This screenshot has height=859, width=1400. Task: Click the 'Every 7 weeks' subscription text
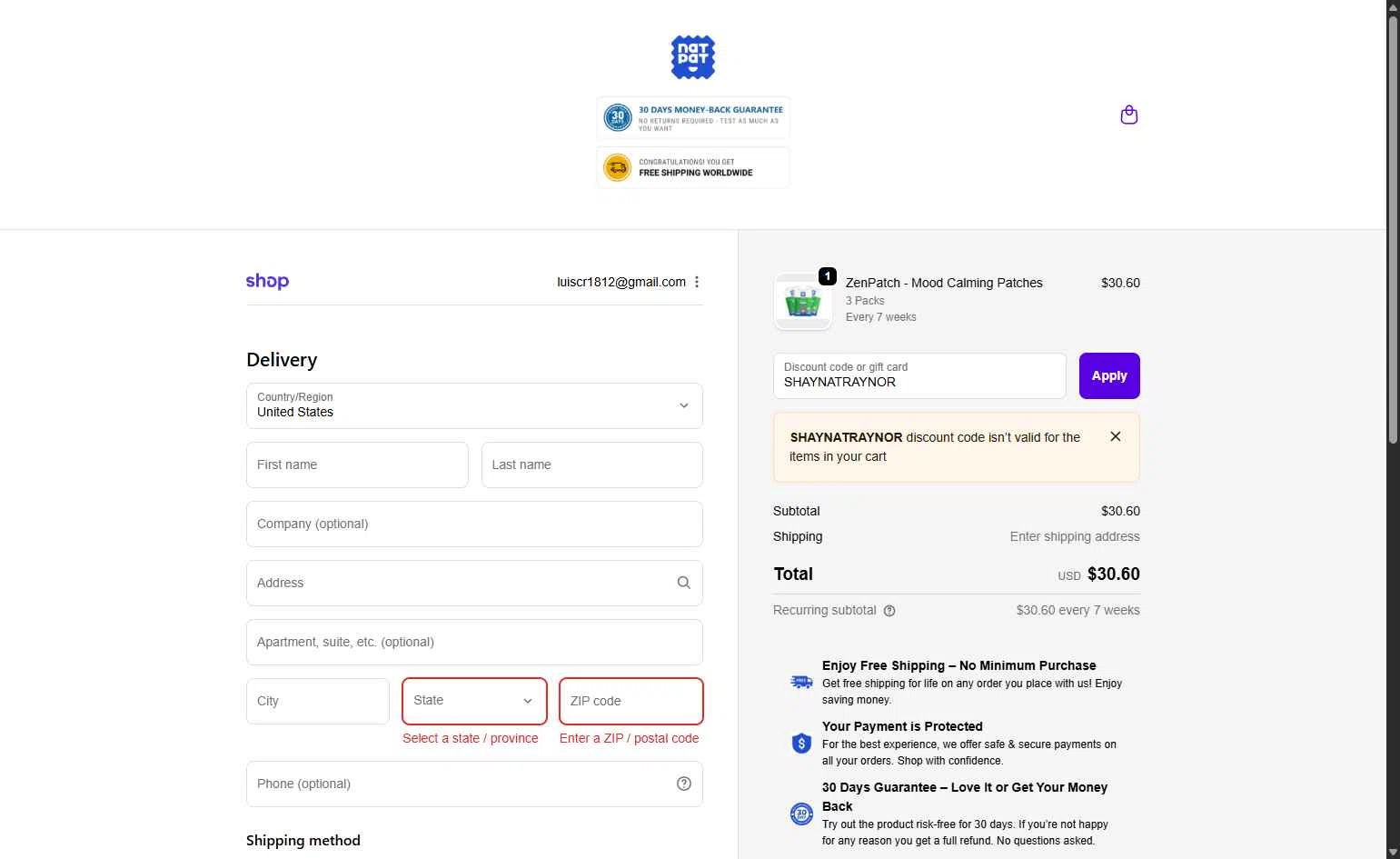point(881,317)
